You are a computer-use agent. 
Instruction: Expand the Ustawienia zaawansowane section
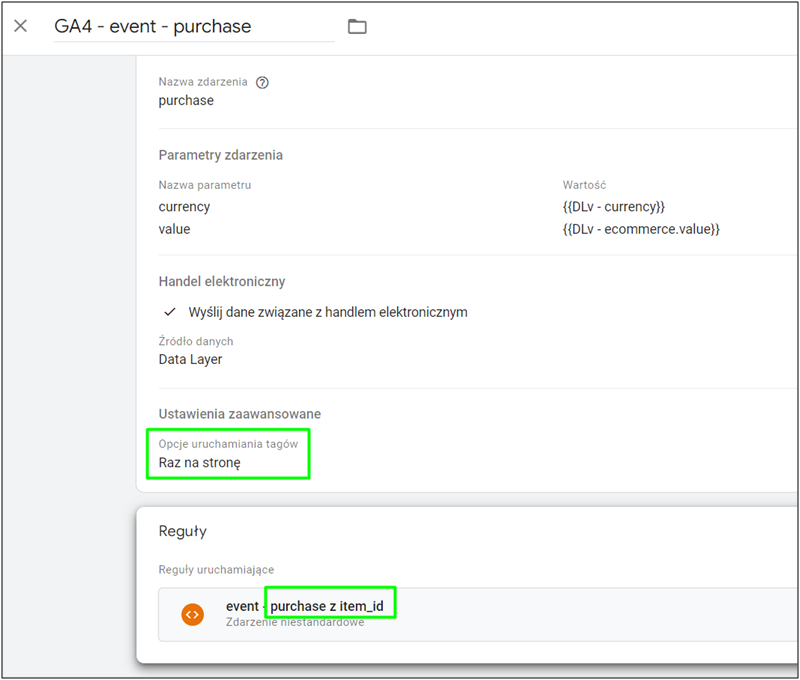click(239, 414)
